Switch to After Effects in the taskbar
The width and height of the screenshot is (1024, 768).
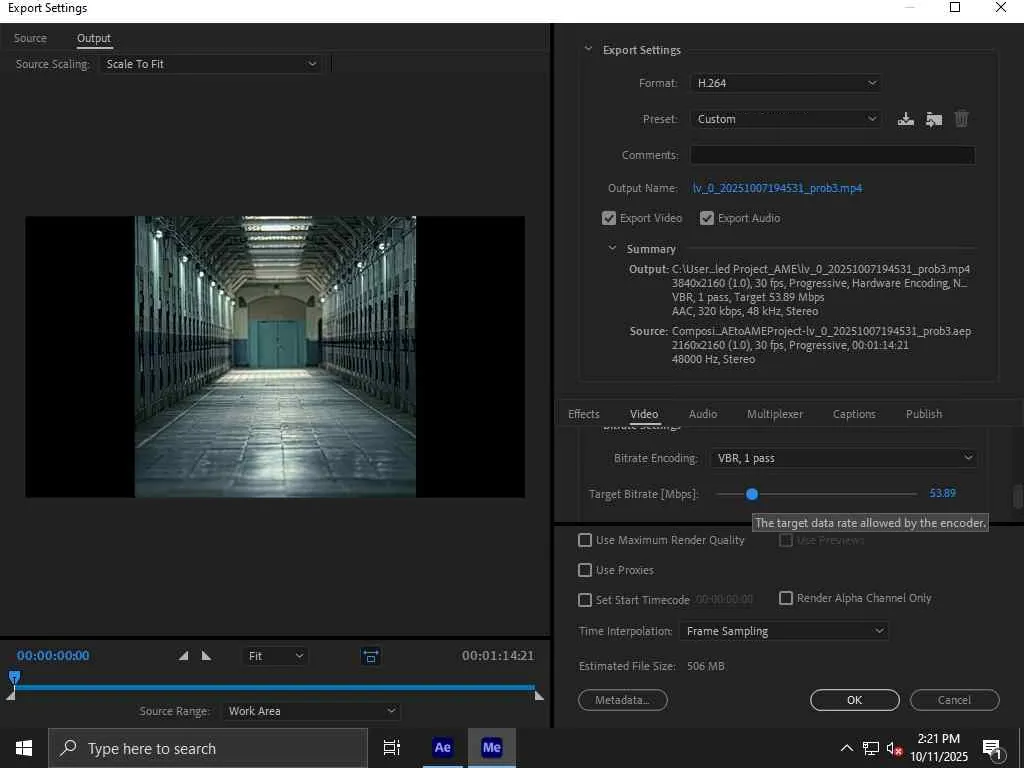pos(442,748)
